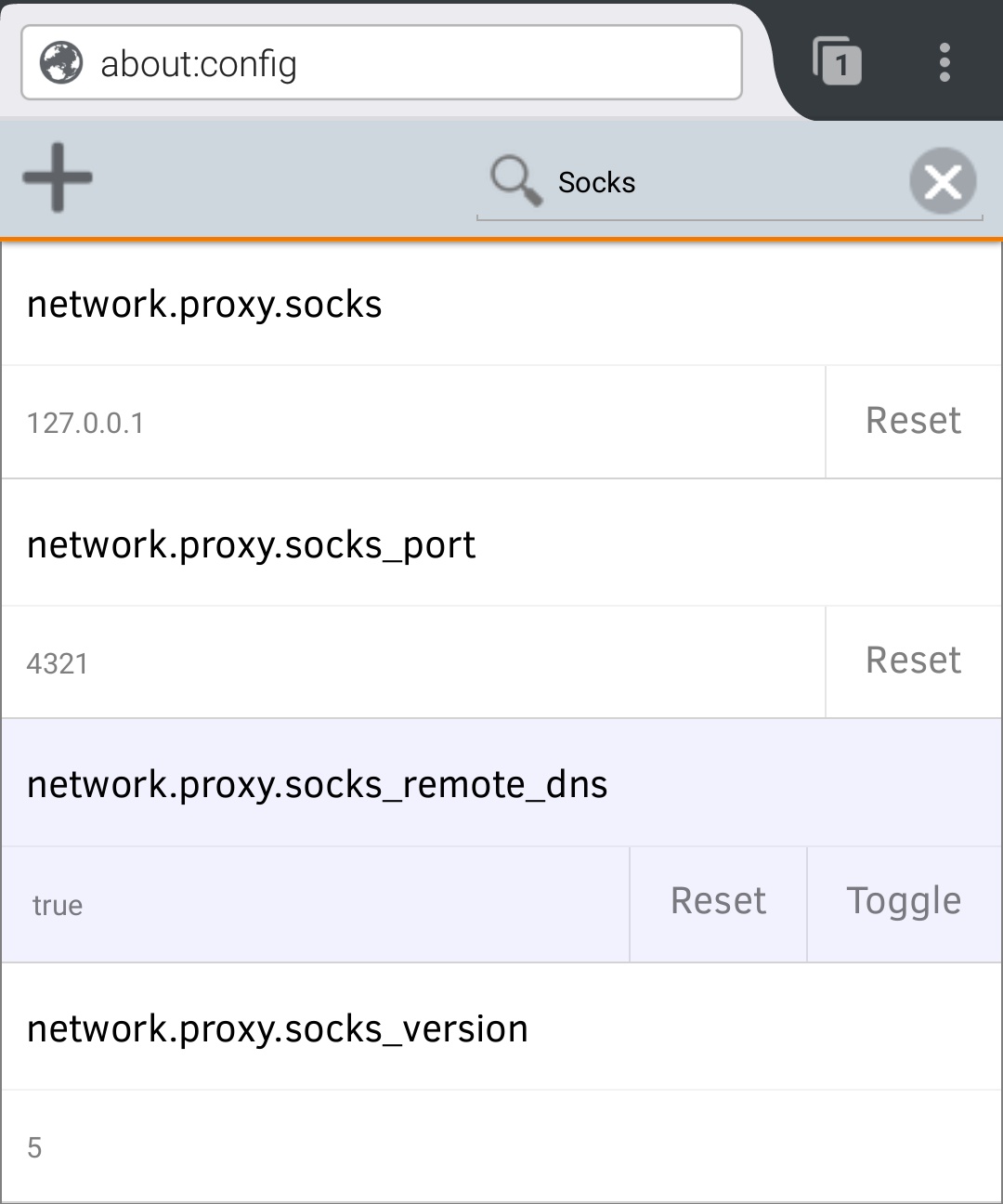This screenshot has height=1204, width=1003.
Task: Open the tabs counter icon
Action: pyautogui.click(x=837, y=62)
